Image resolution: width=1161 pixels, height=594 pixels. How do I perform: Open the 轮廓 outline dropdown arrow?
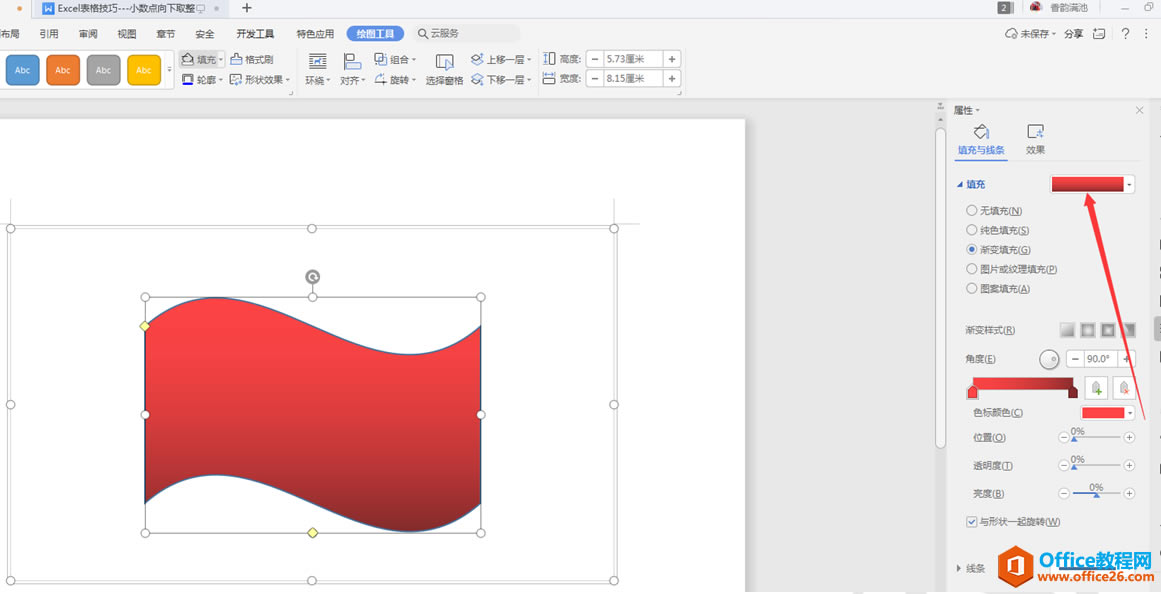tap(221, 80)
